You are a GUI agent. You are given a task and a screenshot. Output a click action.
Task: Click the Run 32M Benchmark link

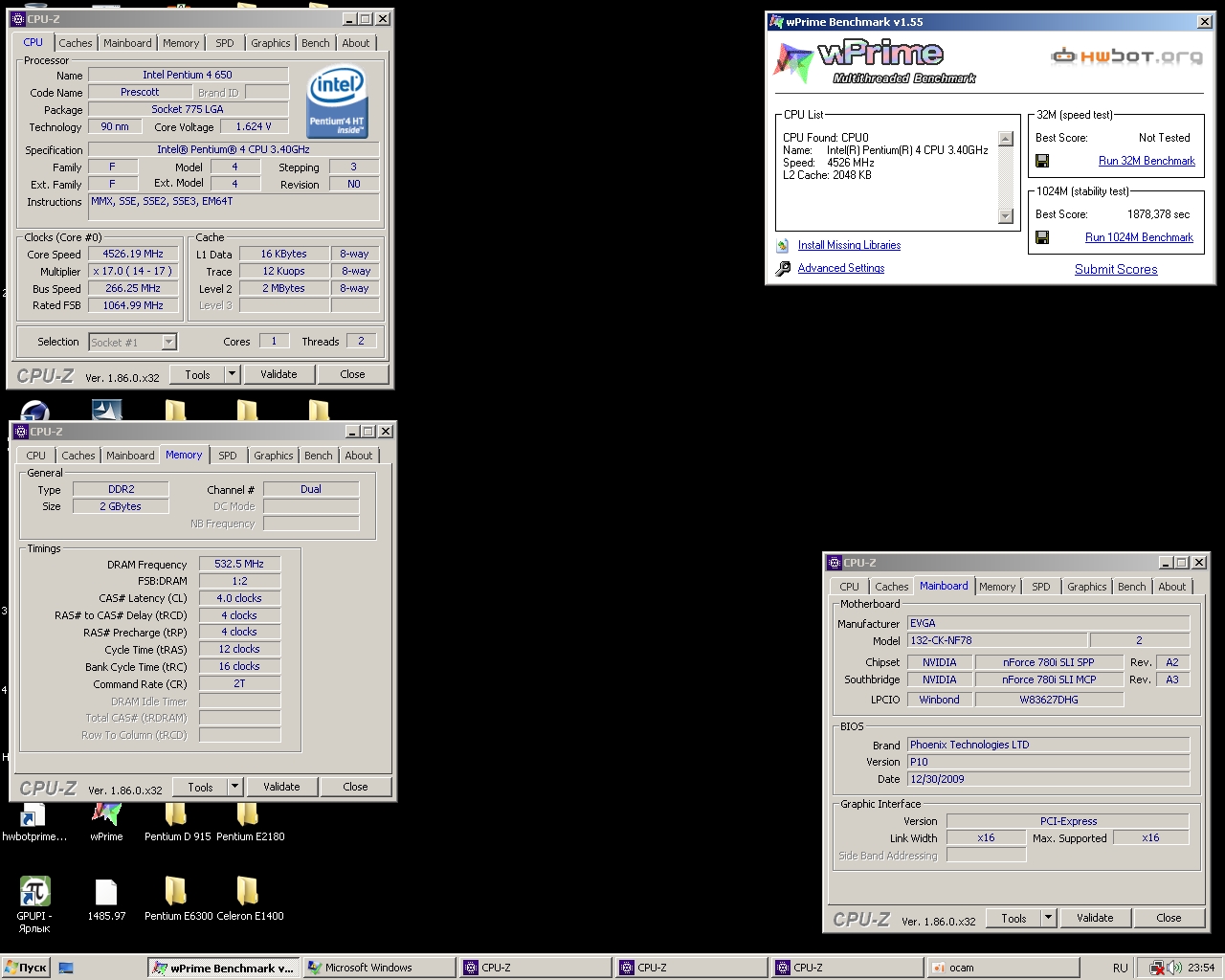click(x=1147, y=161)
